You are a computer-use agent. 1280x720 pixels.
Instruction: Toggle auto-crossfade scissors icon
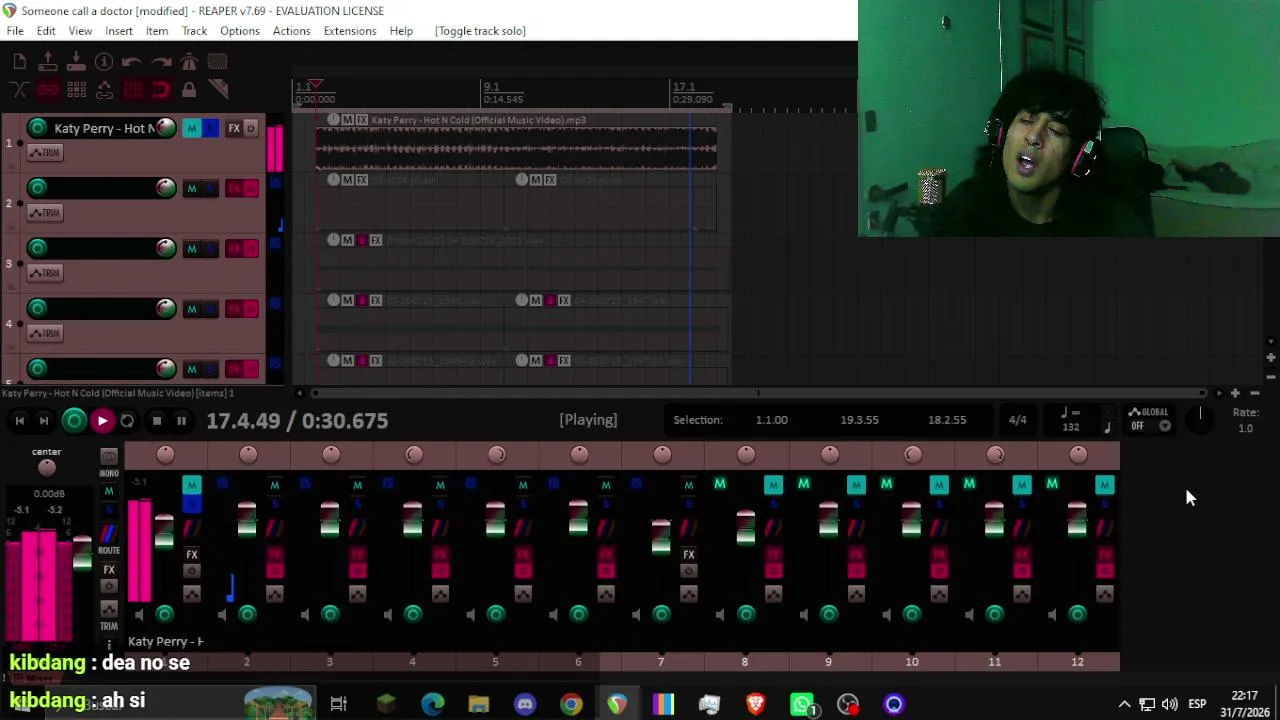coord(20,90)
